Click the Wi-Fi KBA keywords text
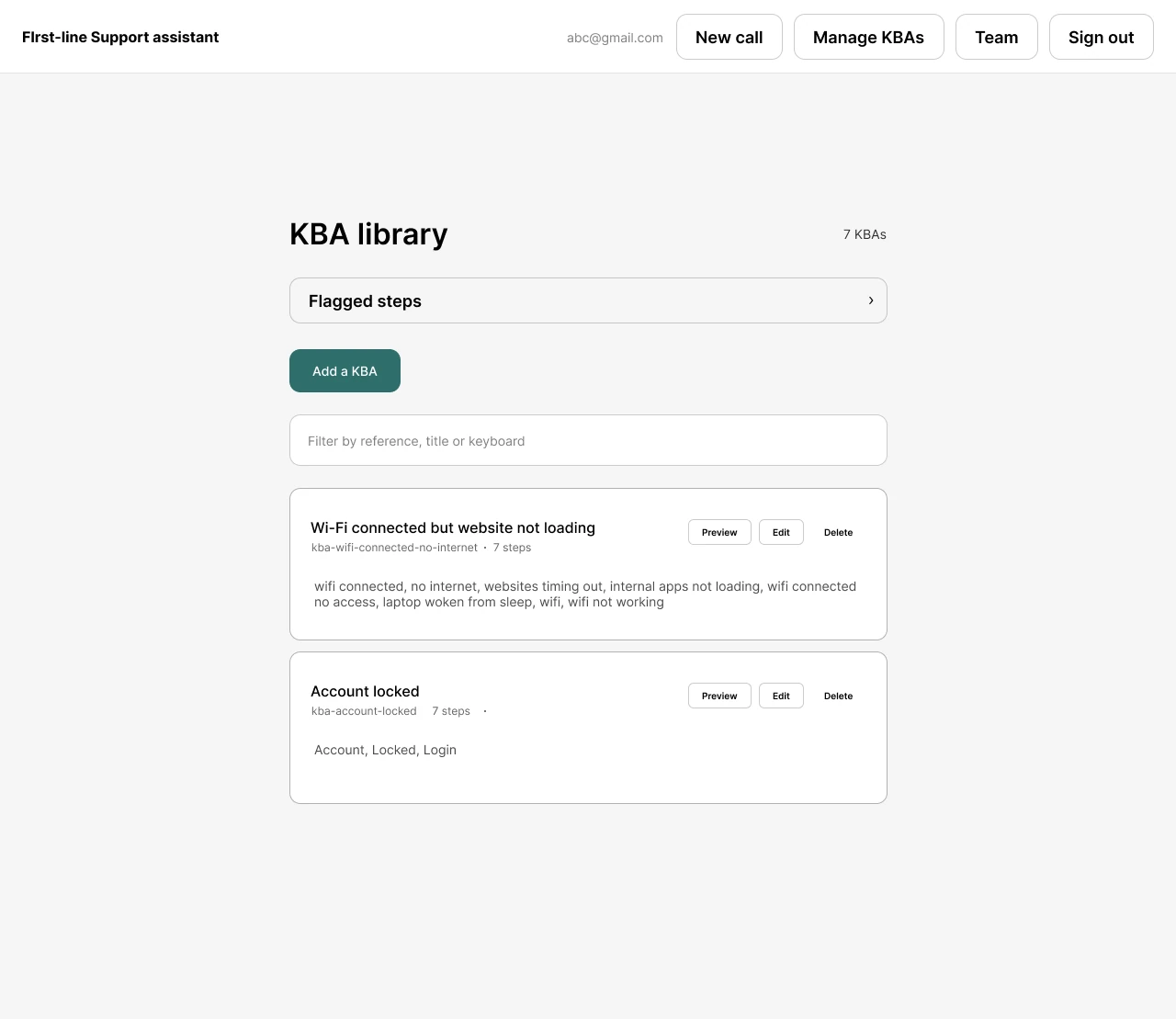Screen dimensions: 1176x1019 (585, 594)
